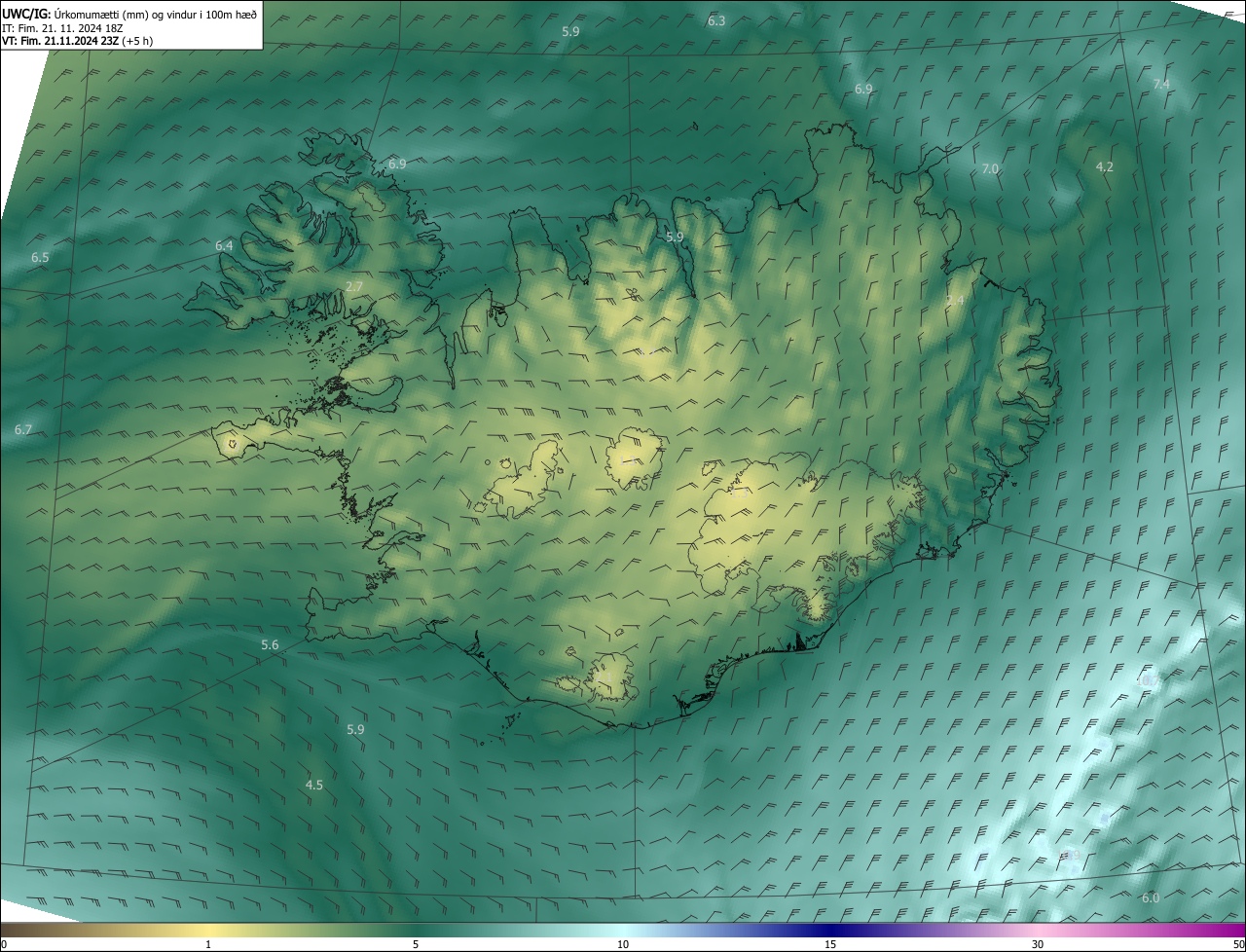Click the 1 mm yellow colorbar segment
The width and height of the screenshot is (1246, 952).
[208, 931]
